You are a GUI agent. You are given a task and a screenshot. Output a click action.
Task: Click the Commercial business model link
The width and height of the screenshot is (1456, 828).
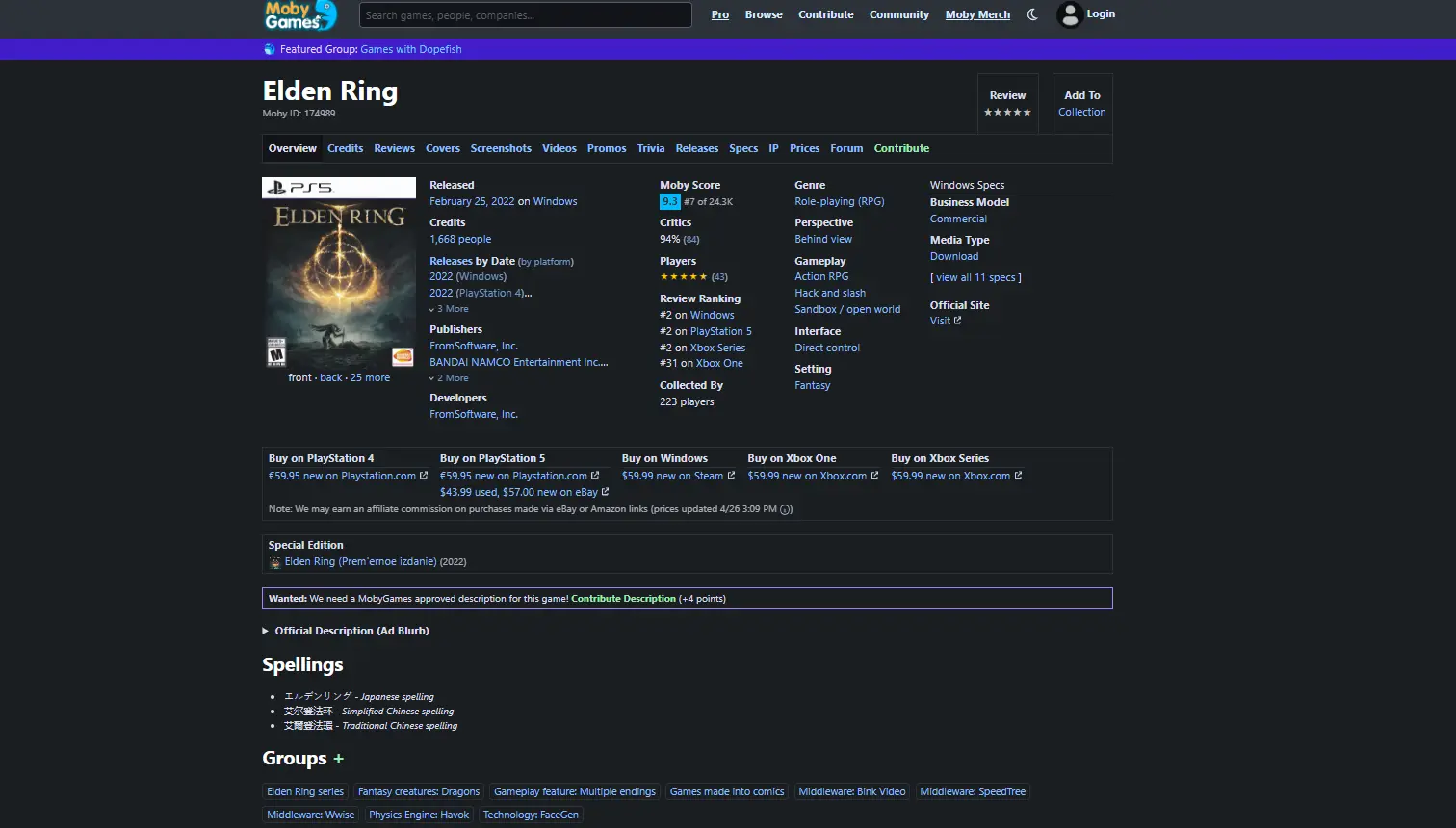(958, 219)
